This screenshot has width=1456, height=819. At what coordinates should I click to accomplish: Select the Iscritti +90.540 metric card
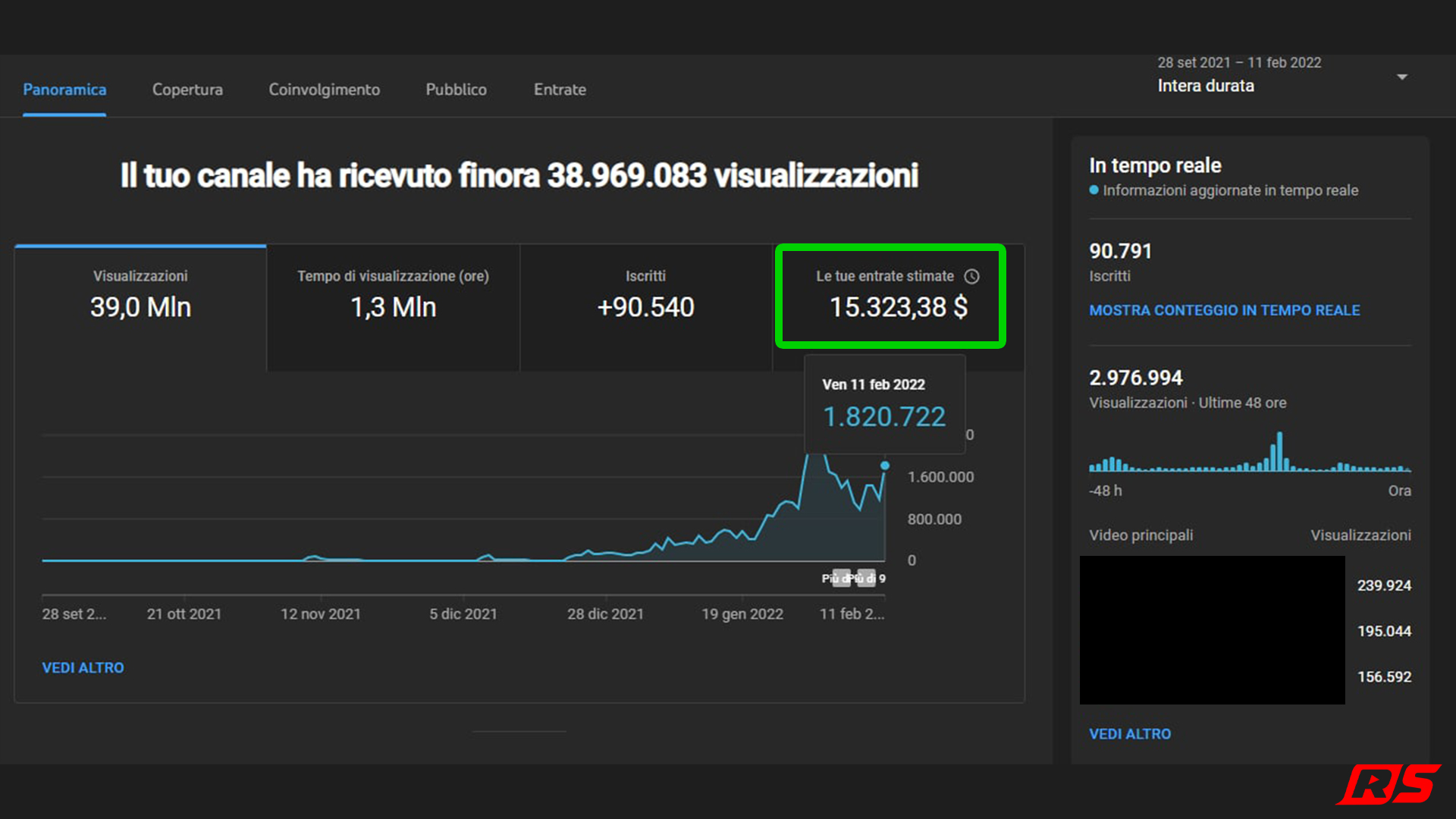coord(645,307)
